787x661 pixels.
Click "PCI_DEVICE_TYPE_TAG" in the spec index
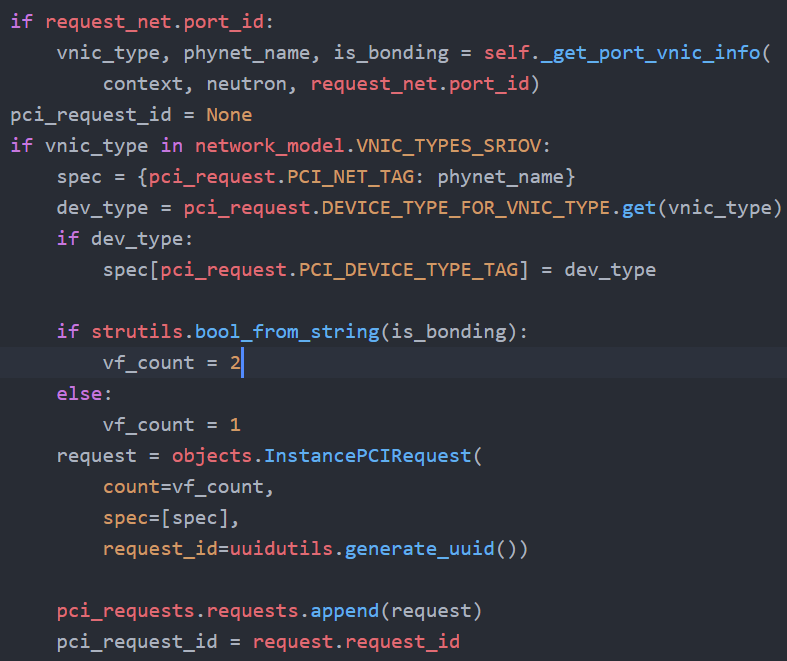click(x=408, y=270)
